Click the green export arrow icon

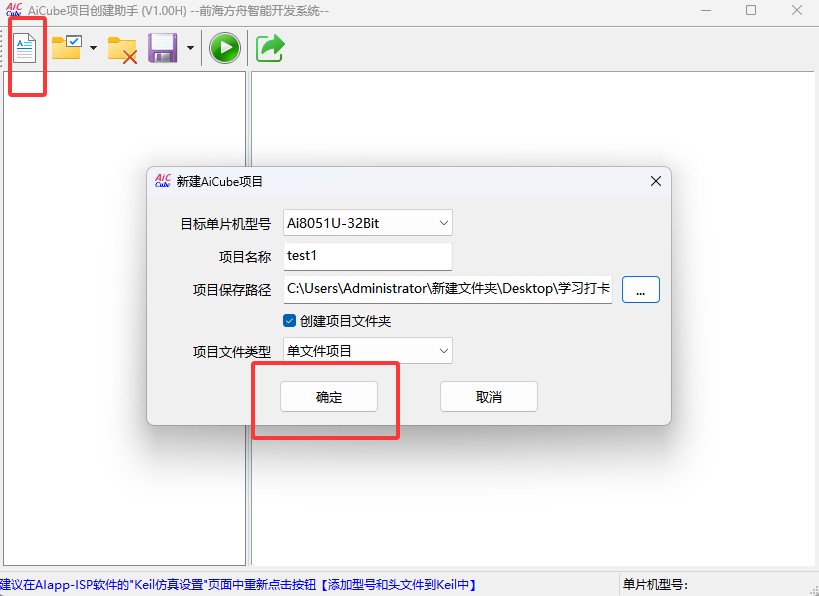pyautogui.click(x=270, y=48)
